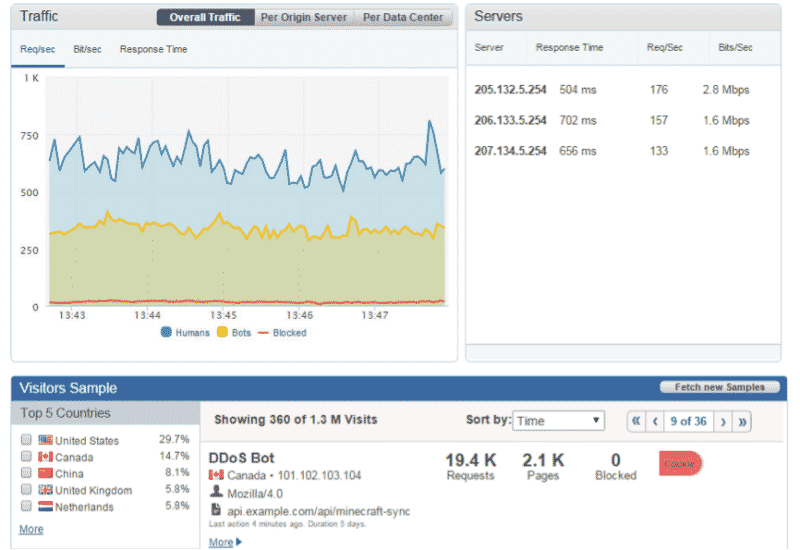
Task: Check the United States country checkbox
Action: coord(26,440)
